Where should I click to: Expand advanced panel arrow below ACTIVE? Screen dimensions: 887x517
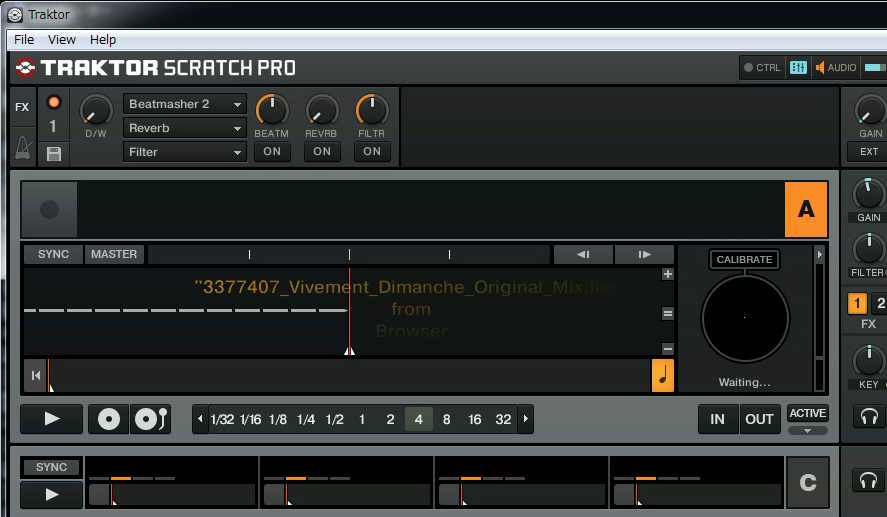pos(808,430)
